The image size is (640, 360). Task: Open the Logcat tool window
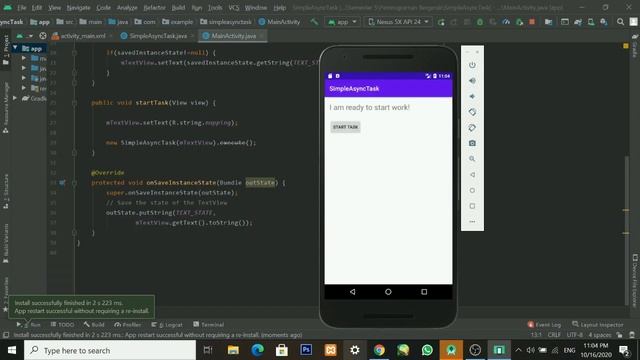(x=167, y=324)
